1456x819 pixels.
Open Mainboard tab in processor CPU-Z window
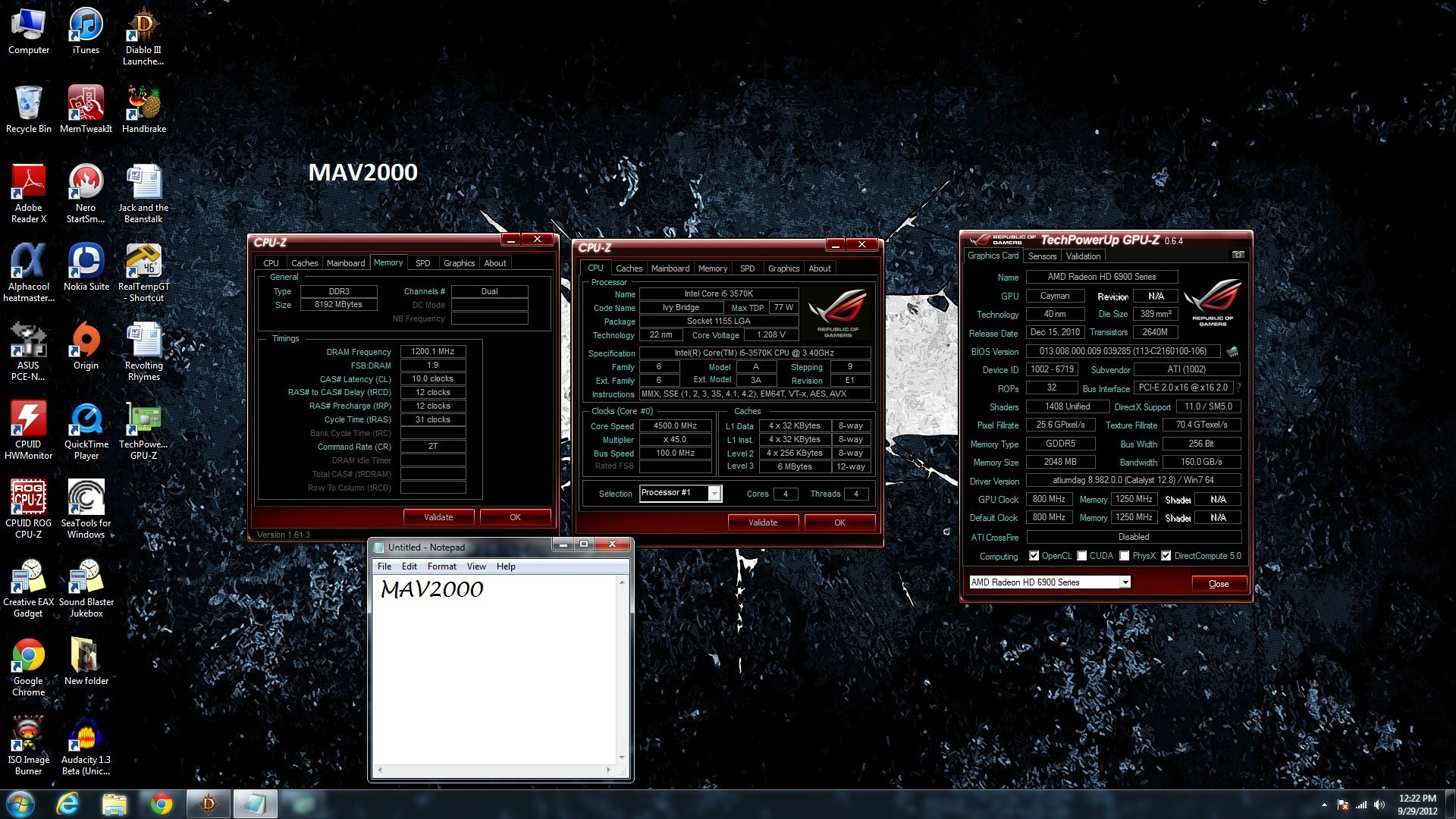click(x=670, y=268)
